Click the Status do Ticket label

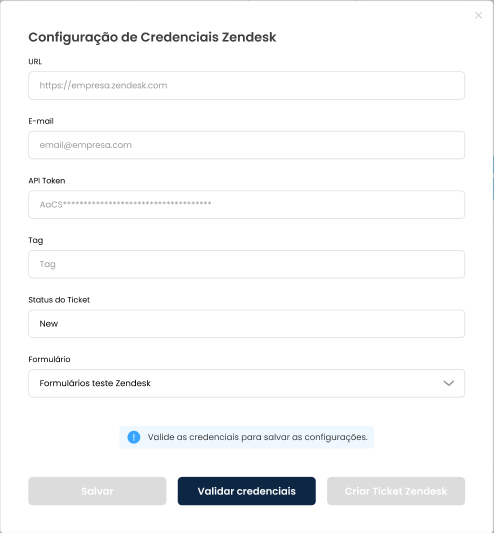point(59,300)
